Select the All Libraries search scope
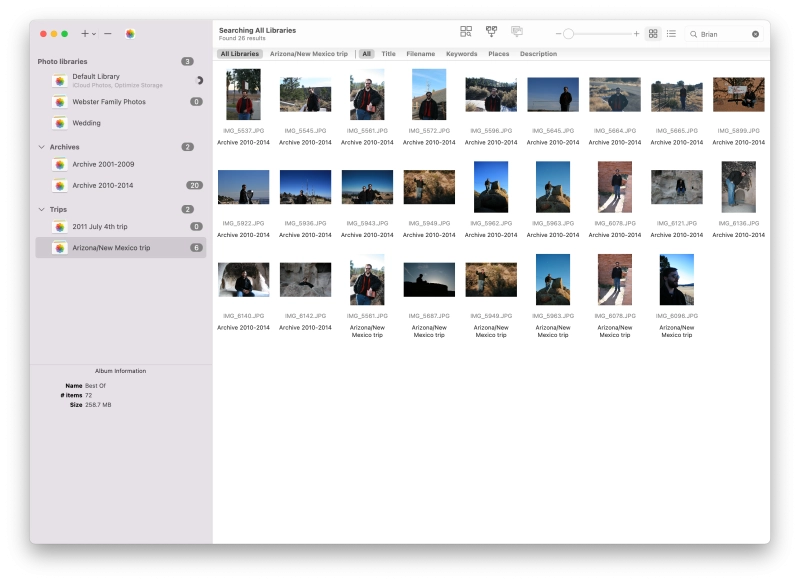Image resolution: width=800 pixels, height=583 pixels. [x=239, y=54]
